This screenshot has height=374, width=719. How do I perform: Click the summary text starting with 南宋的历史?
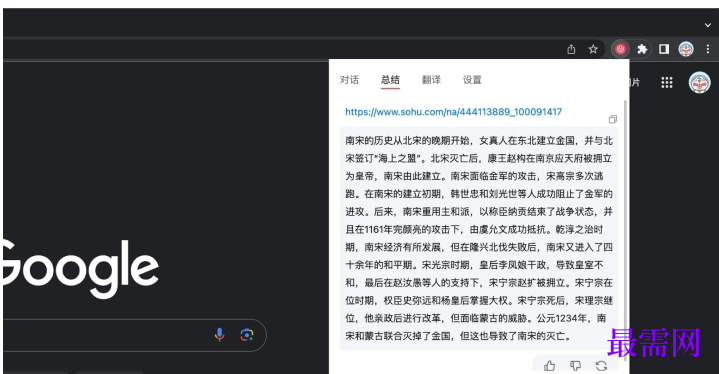click(479, 238)
